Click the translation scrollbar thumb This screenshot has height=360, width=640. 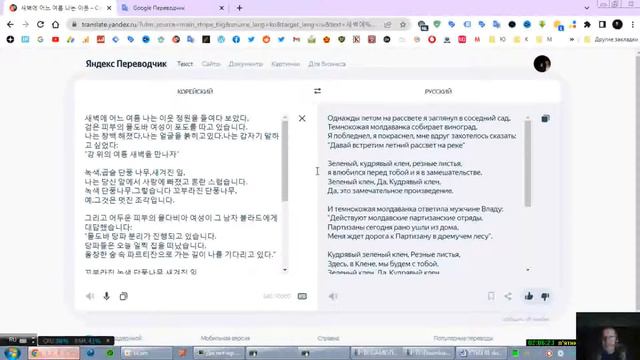(528, 163)
